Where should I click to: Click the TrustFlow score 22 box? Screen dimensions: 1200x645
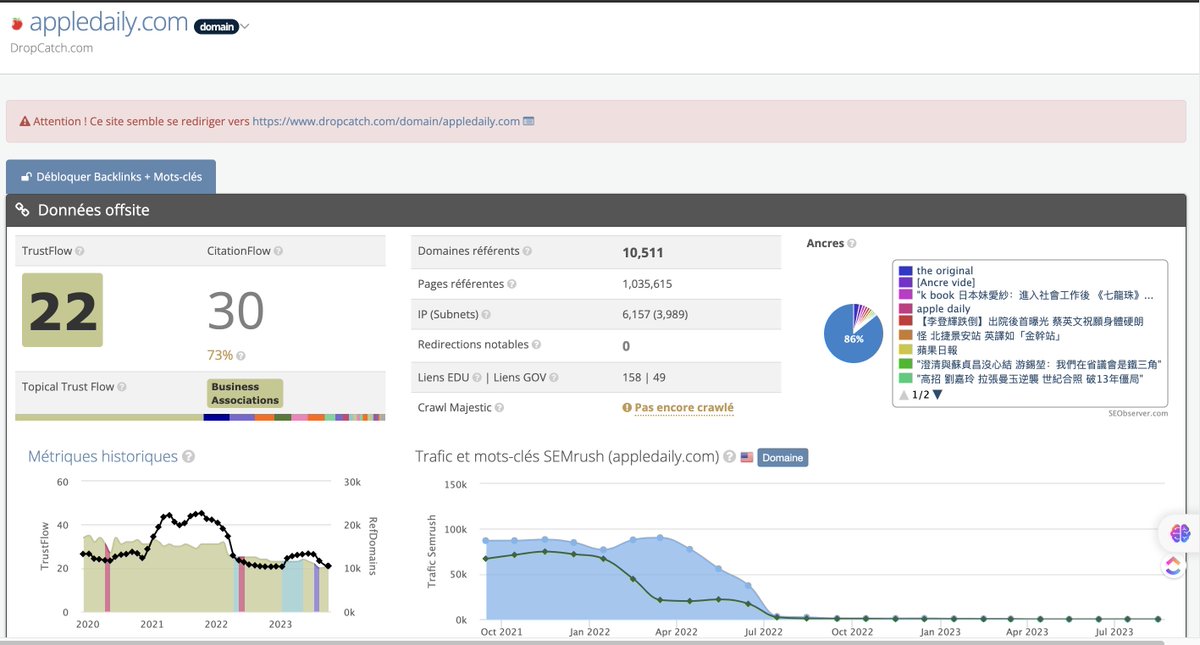pyautogui.click(x=62, y=310)
